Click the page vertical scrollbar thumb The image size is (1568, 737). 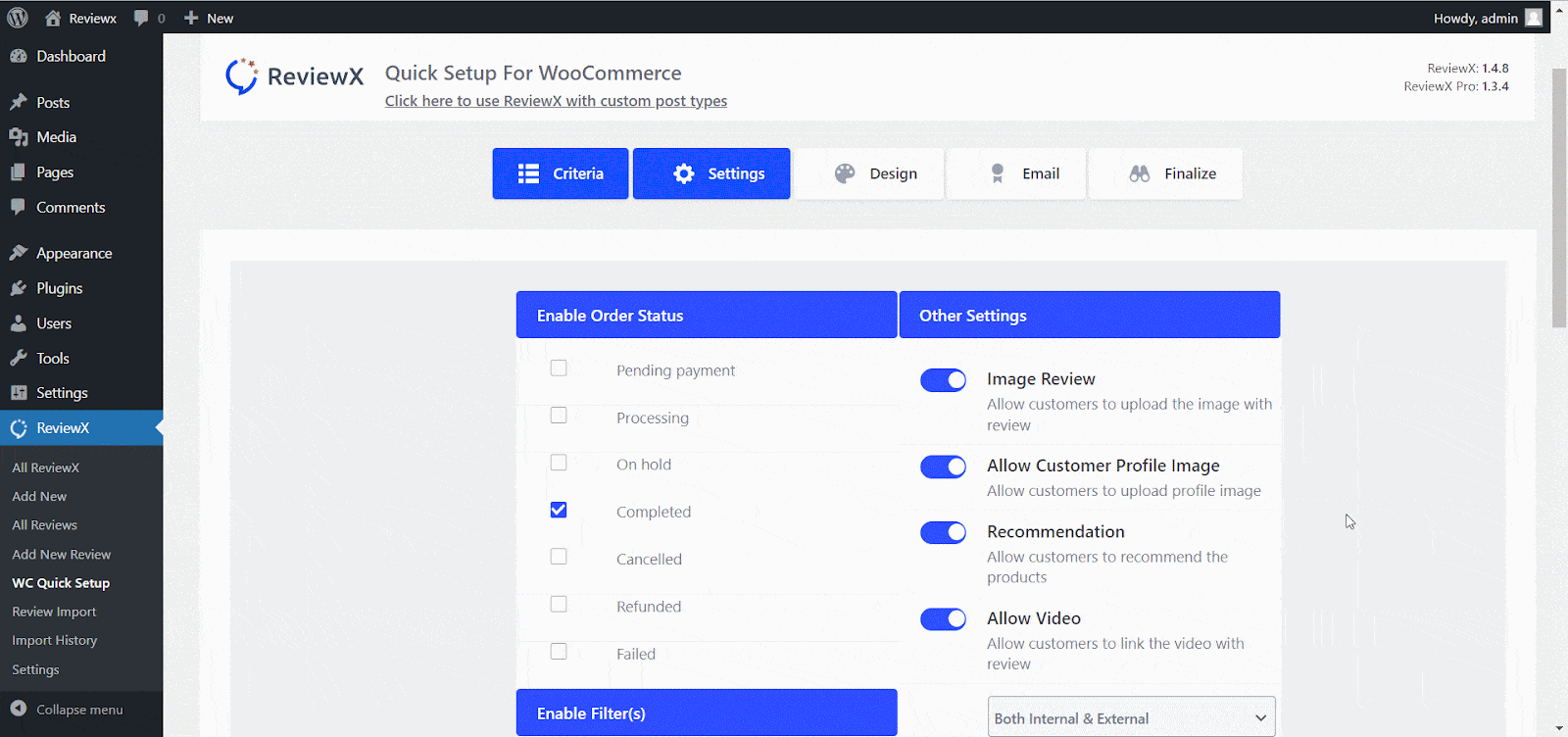[1559, 196]
